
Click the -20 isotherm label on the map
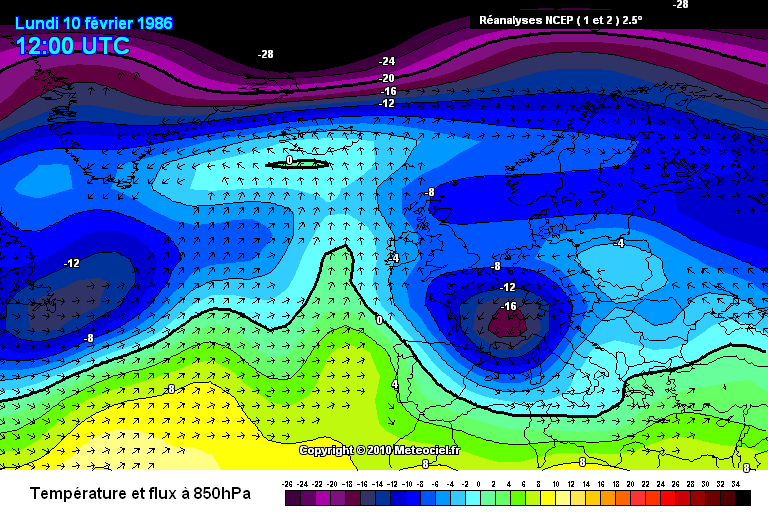(x=387, y=78)
